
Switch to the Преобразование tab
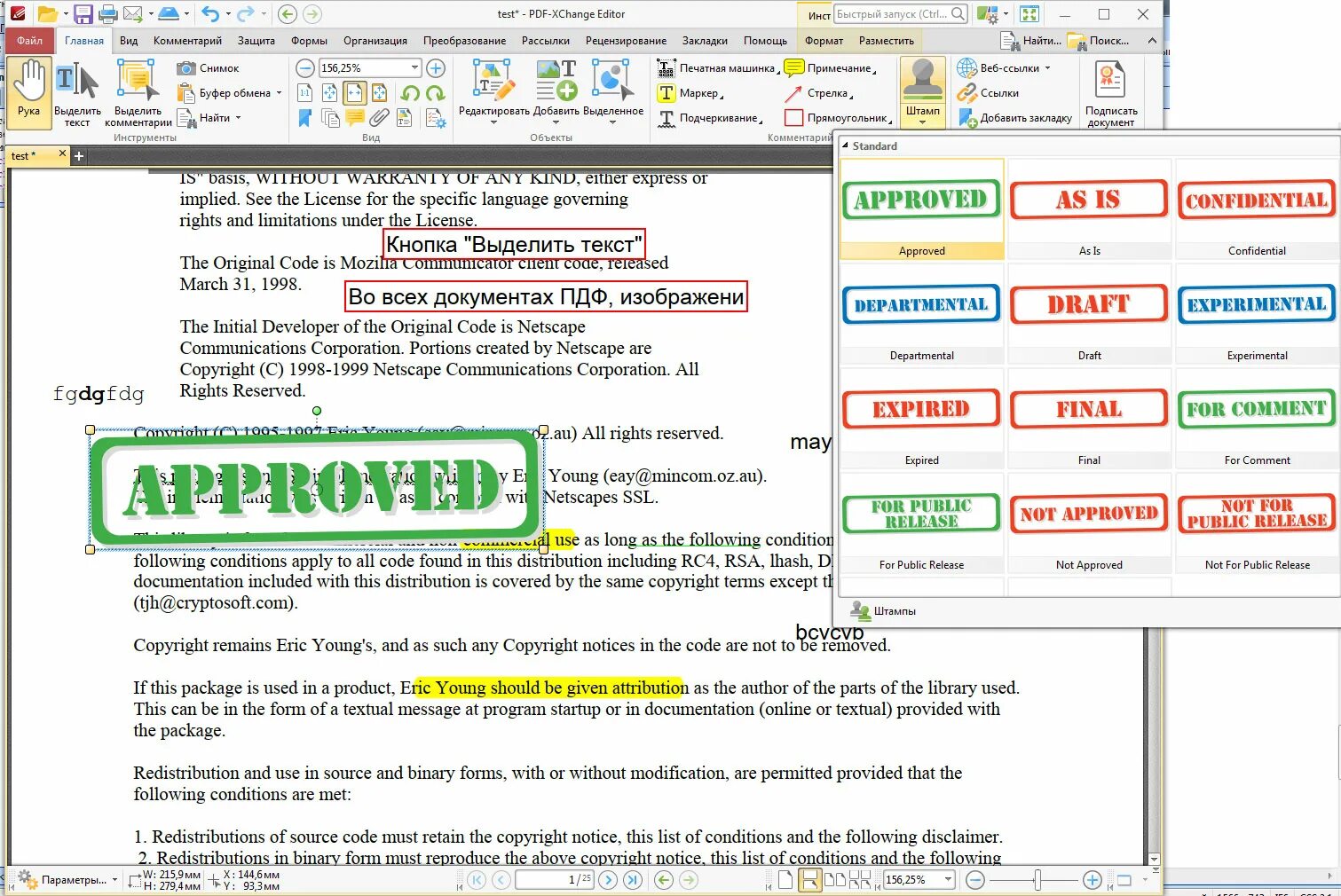[464, 41]
